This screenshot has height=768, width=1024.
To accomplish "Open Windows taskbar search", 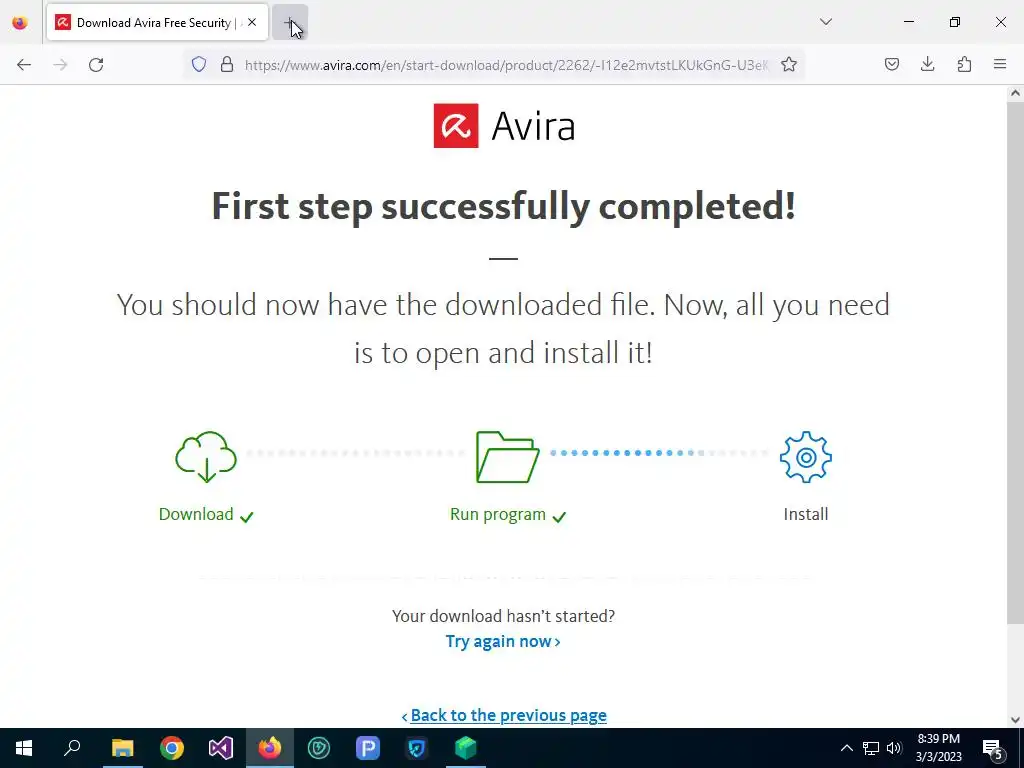I will (x=72, y=748).
